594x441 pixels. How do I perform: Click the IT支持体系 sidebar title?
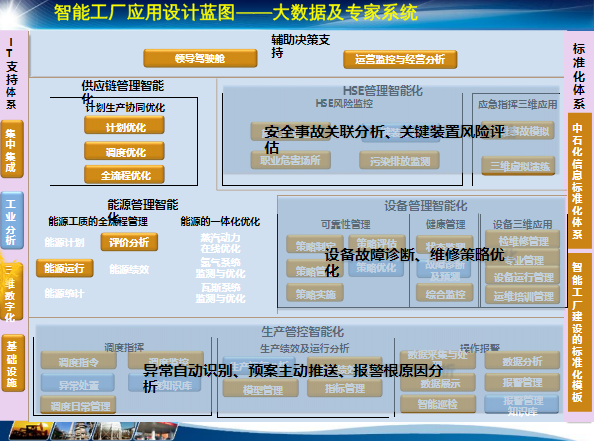(x=11, y=74)
